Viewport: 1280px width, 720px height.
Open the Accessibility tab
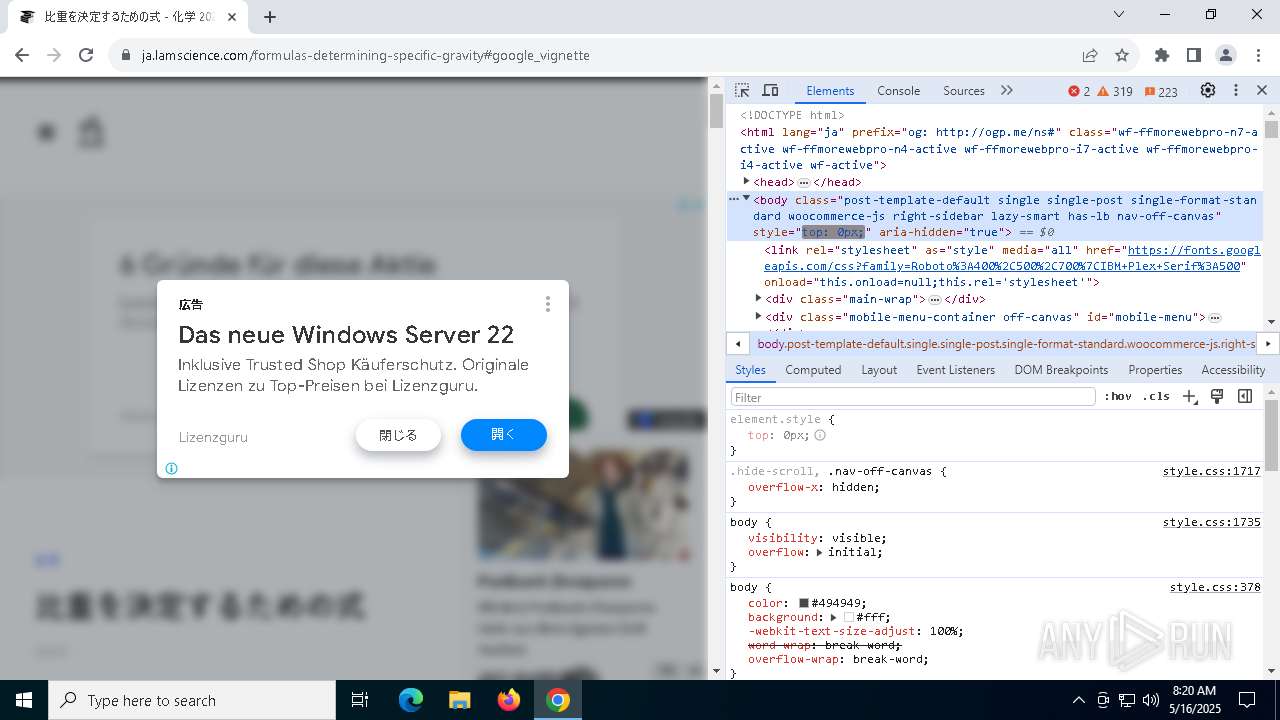1233,369
